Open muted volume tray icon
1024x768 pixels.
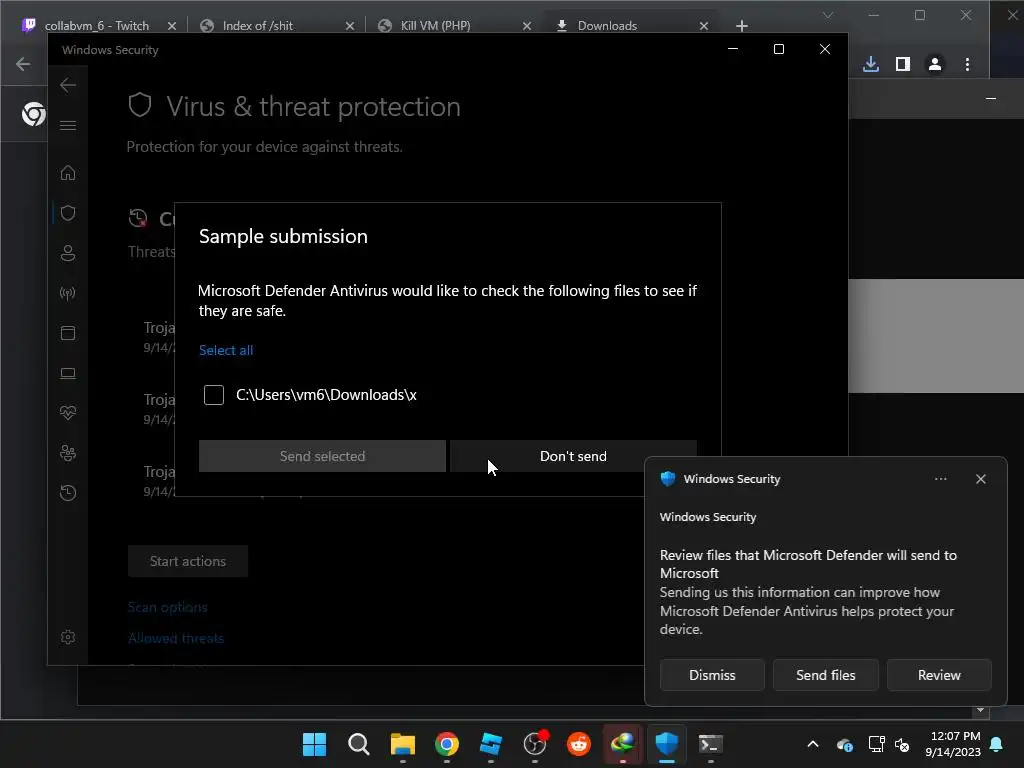tap(903, 744)
